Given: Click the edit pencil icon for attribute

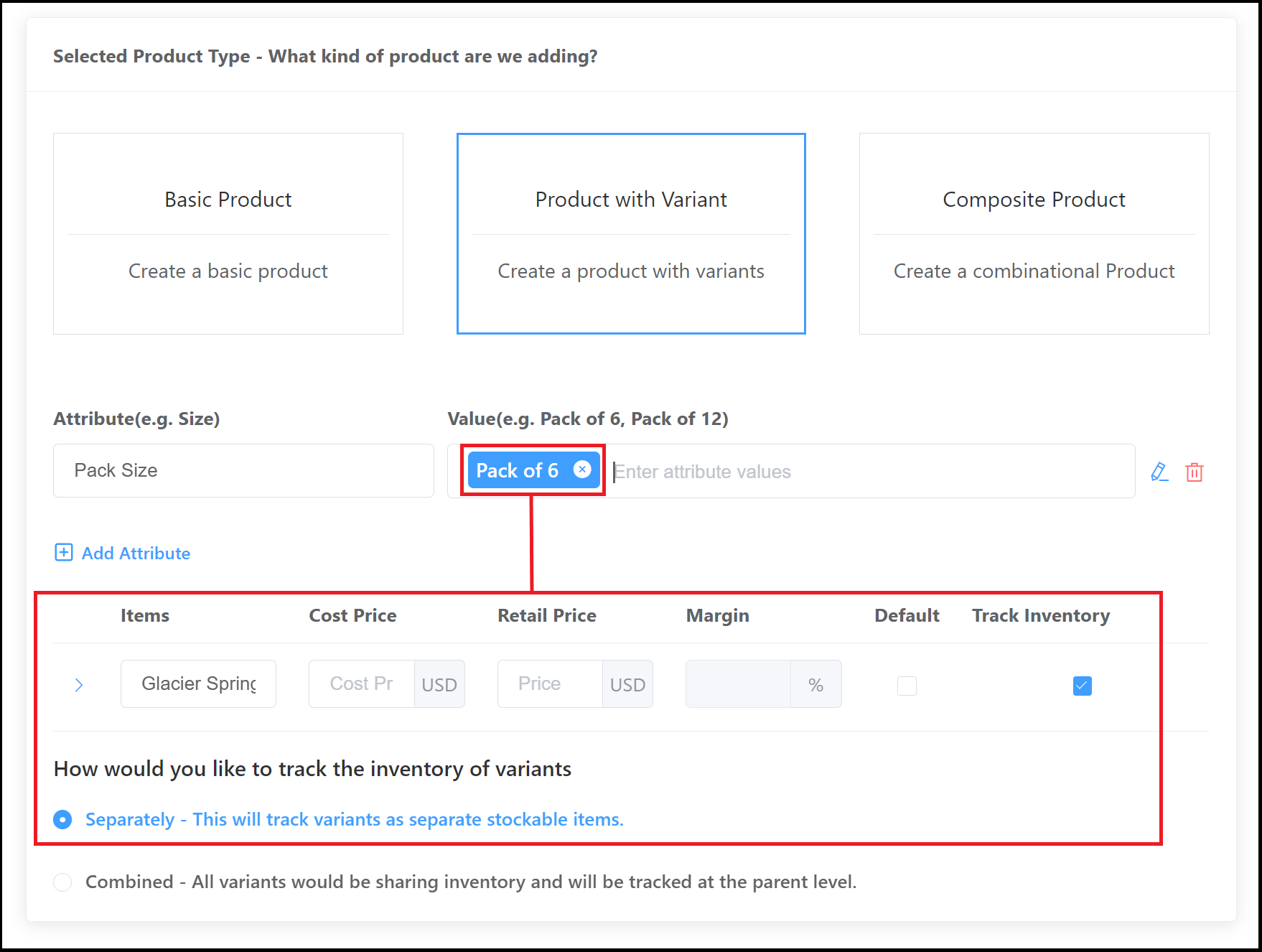Looking at the screenshot, I should (x=1159, y=472).
